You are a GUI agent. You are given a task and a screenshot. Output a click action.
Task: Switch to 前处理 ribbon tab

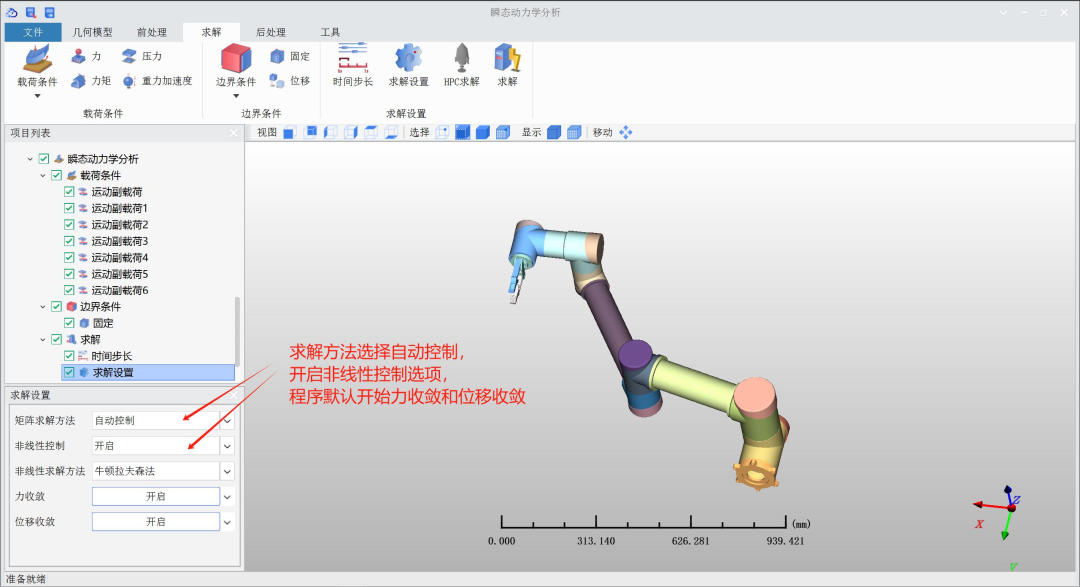(152, 32)
